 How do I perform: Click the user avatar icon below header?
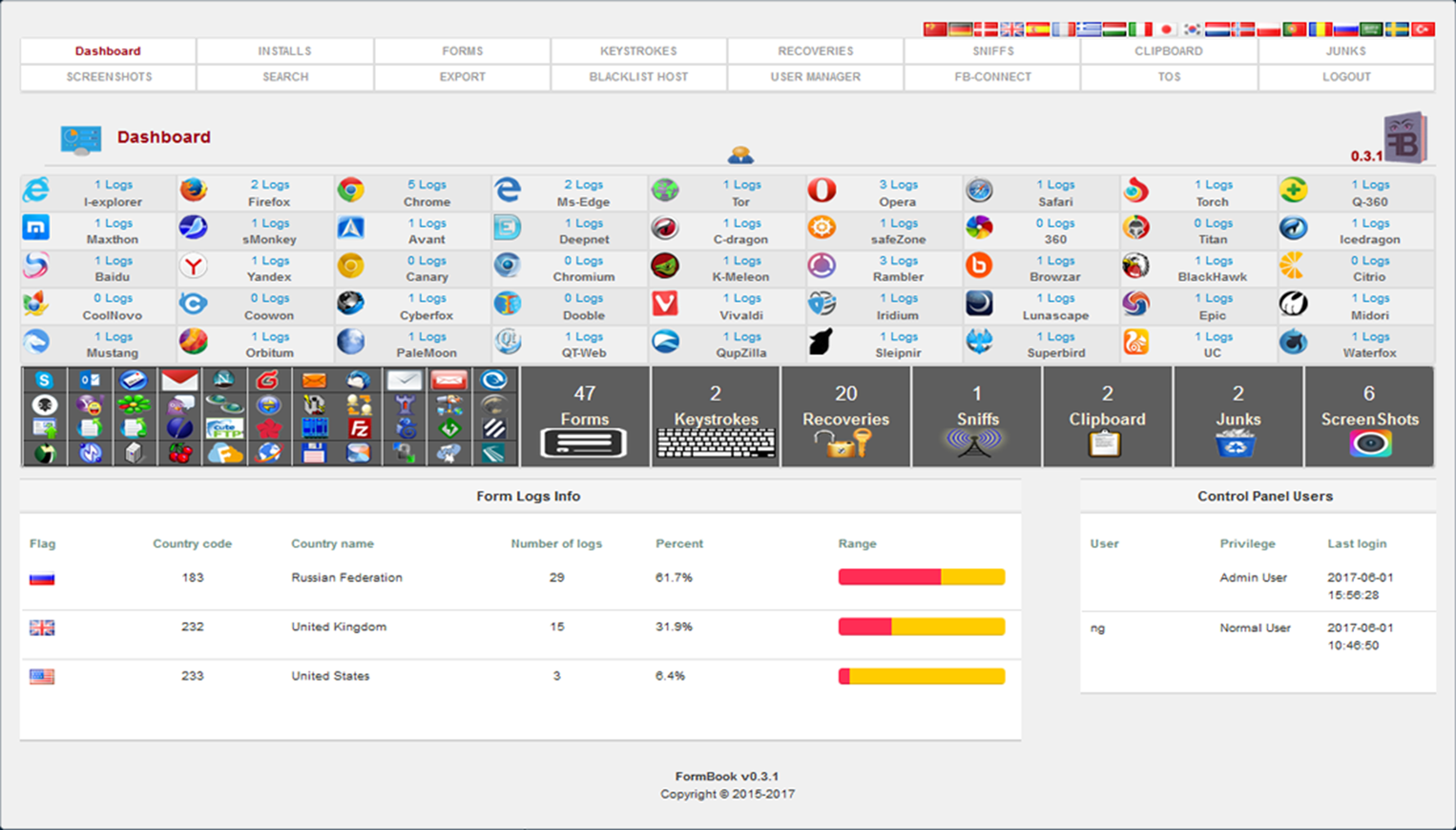pyautogui.click(x=740, y=154)
